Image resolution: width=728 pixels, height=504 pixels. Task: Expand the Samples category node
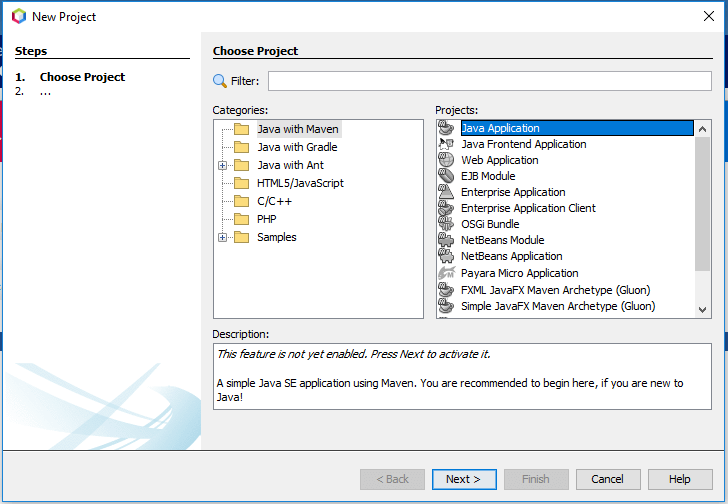tap(222, 237)
